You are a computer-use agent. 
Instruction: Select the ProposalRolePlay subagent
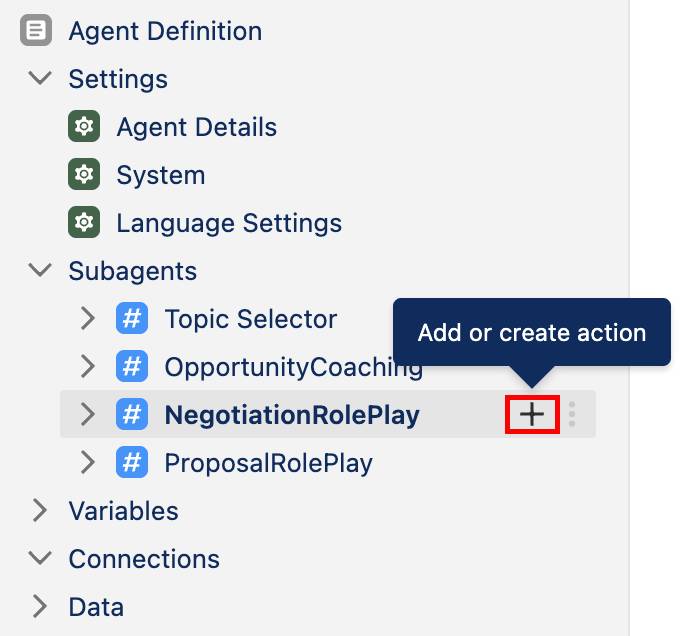[268, 463]
